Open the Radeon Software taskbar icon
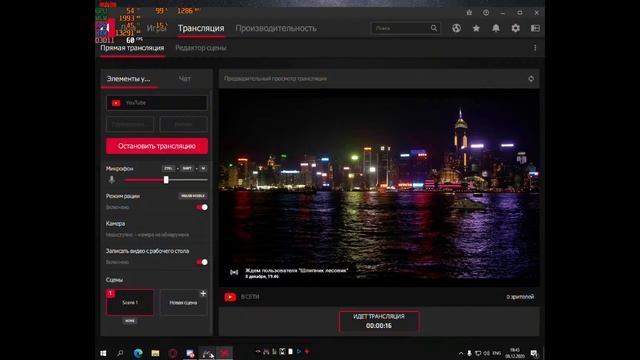This screenshot has height=360, width=640. point(224,353)
